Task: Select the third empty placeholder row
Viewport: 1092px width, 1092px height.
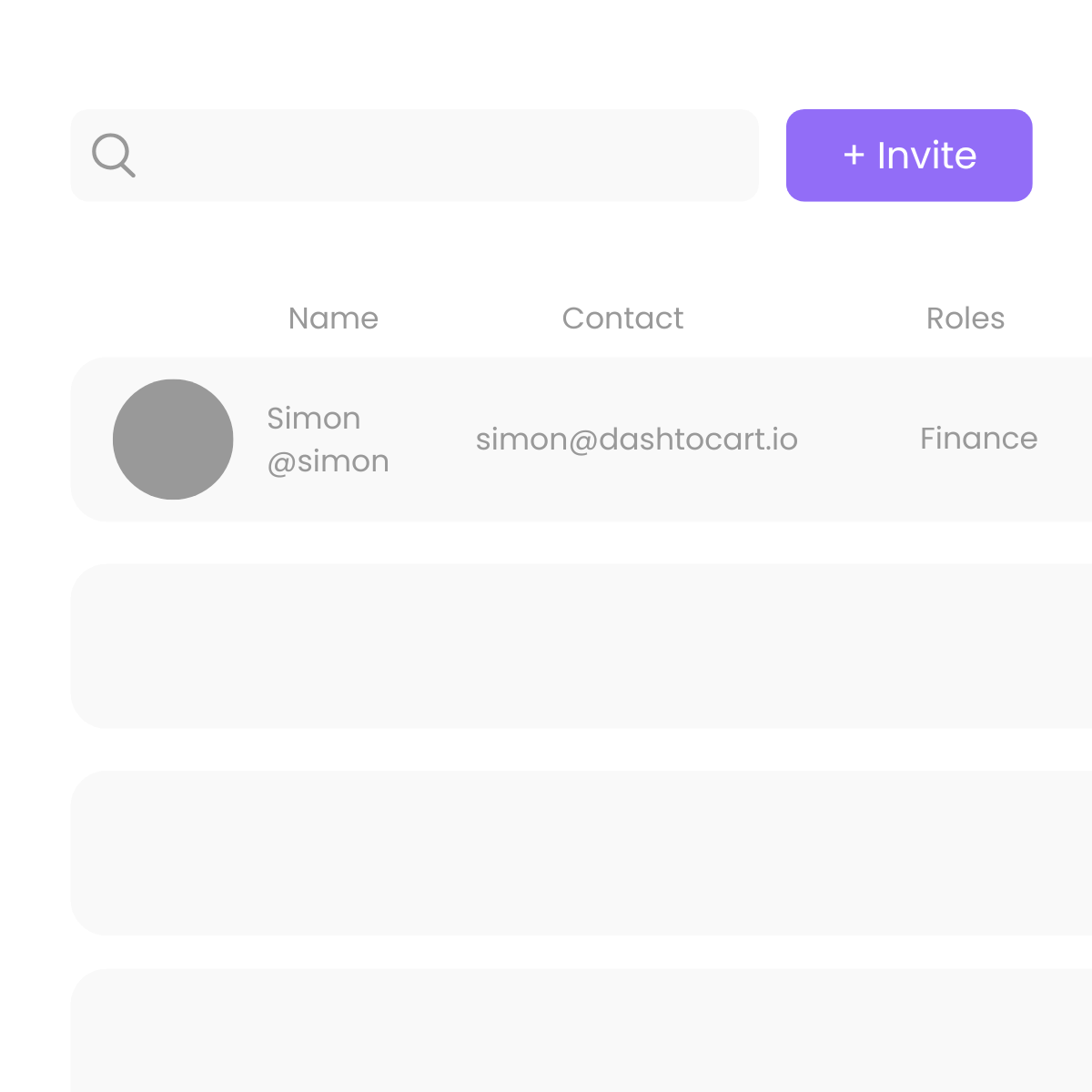Action: click(581, 853)
